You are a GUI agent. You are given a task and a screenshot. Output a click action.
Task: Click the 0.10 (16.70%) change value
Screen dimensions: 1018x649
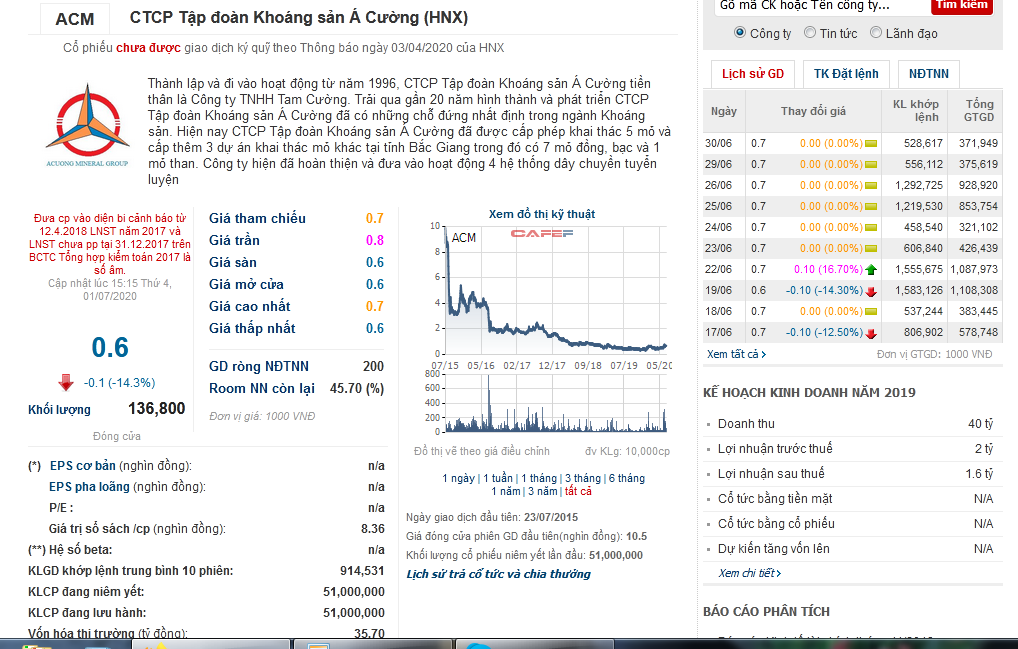[x=828, y=269]
